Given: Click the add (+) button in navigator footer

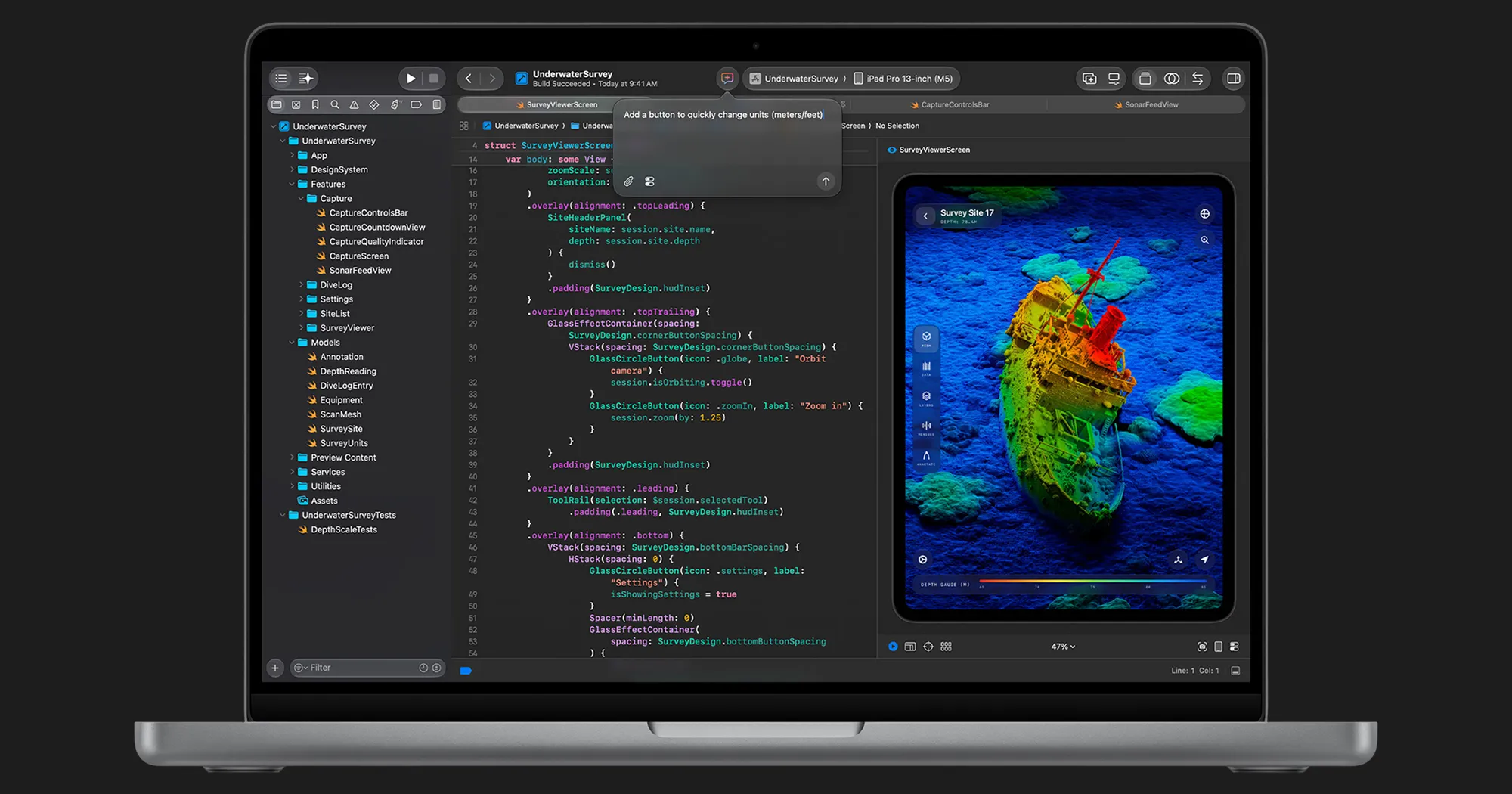Looking at the screenshot, I should (275, 668).
